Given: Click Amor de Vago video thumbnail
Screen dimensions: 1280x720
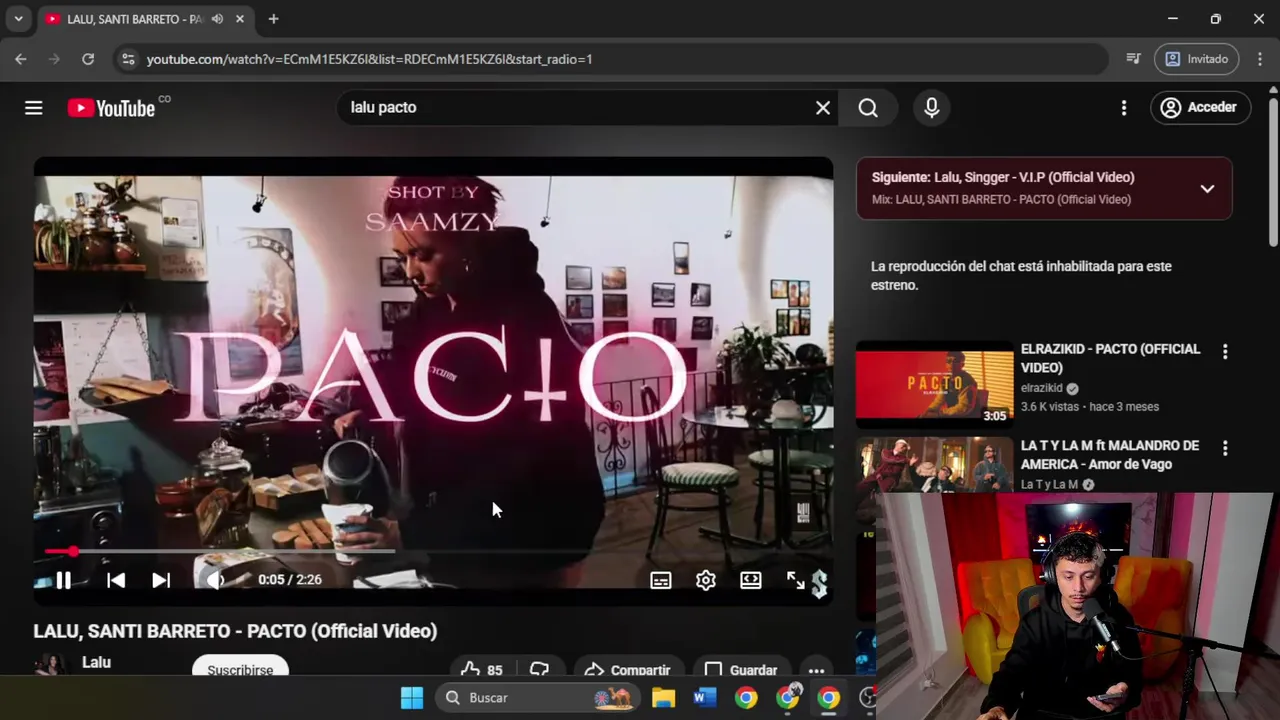Looking at the screenshot, I should point(934,465).
